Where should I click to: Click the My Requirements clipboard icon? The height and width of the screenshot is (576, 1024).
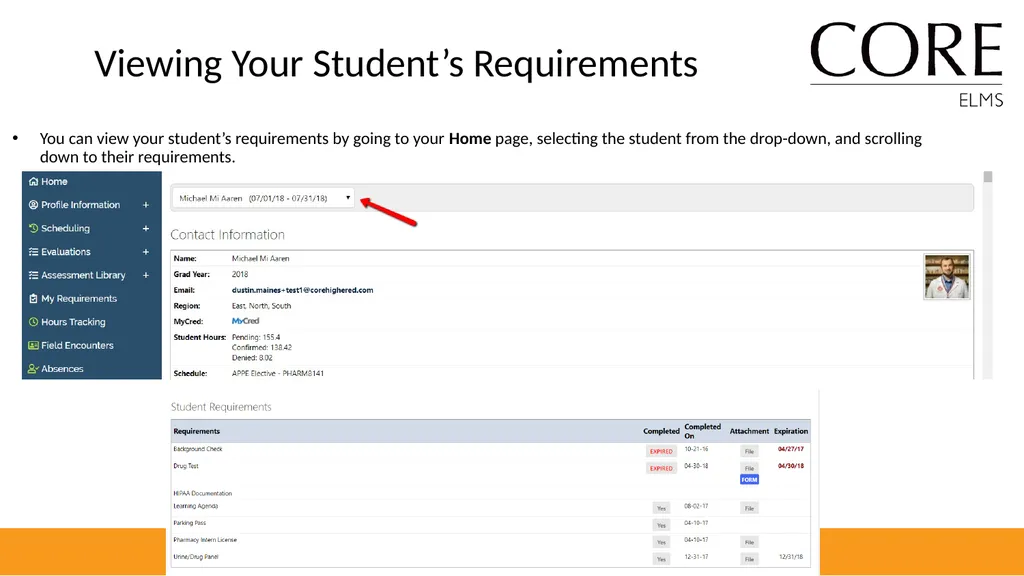point(33,299)
